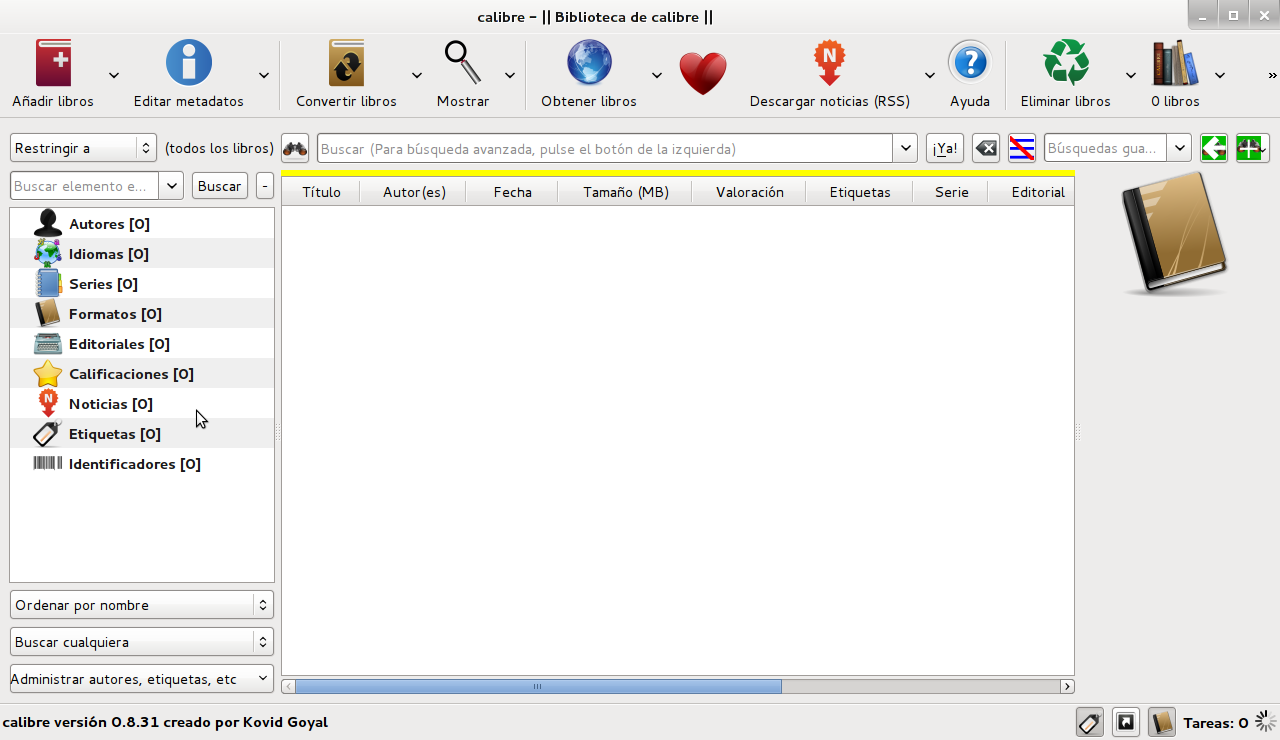This screenshot has width=1280, height=740.
Task: Toggle search result highlighting striped icon
Action: 1022,149
